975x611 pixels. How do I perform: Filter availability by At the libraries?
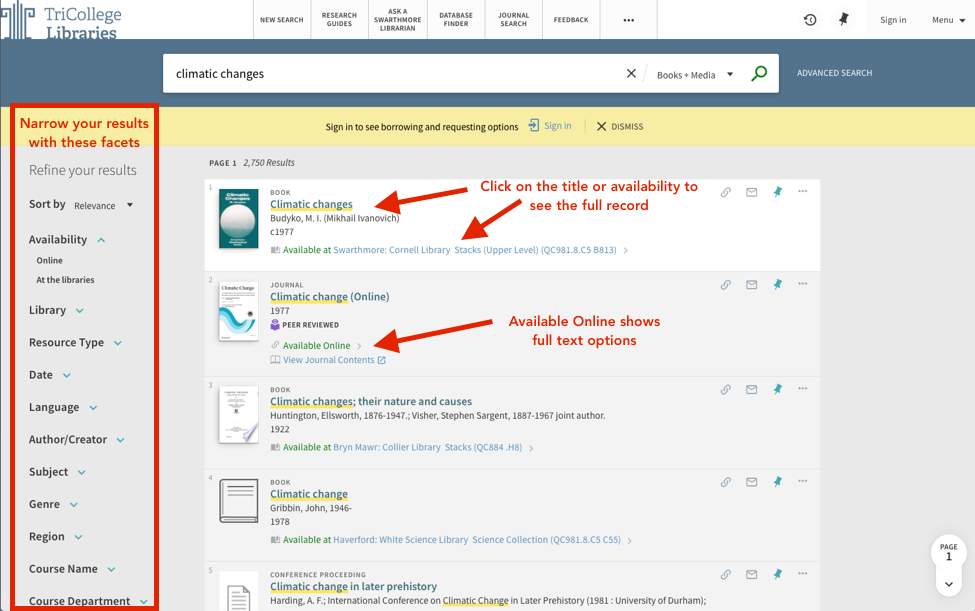coord(65,280)
